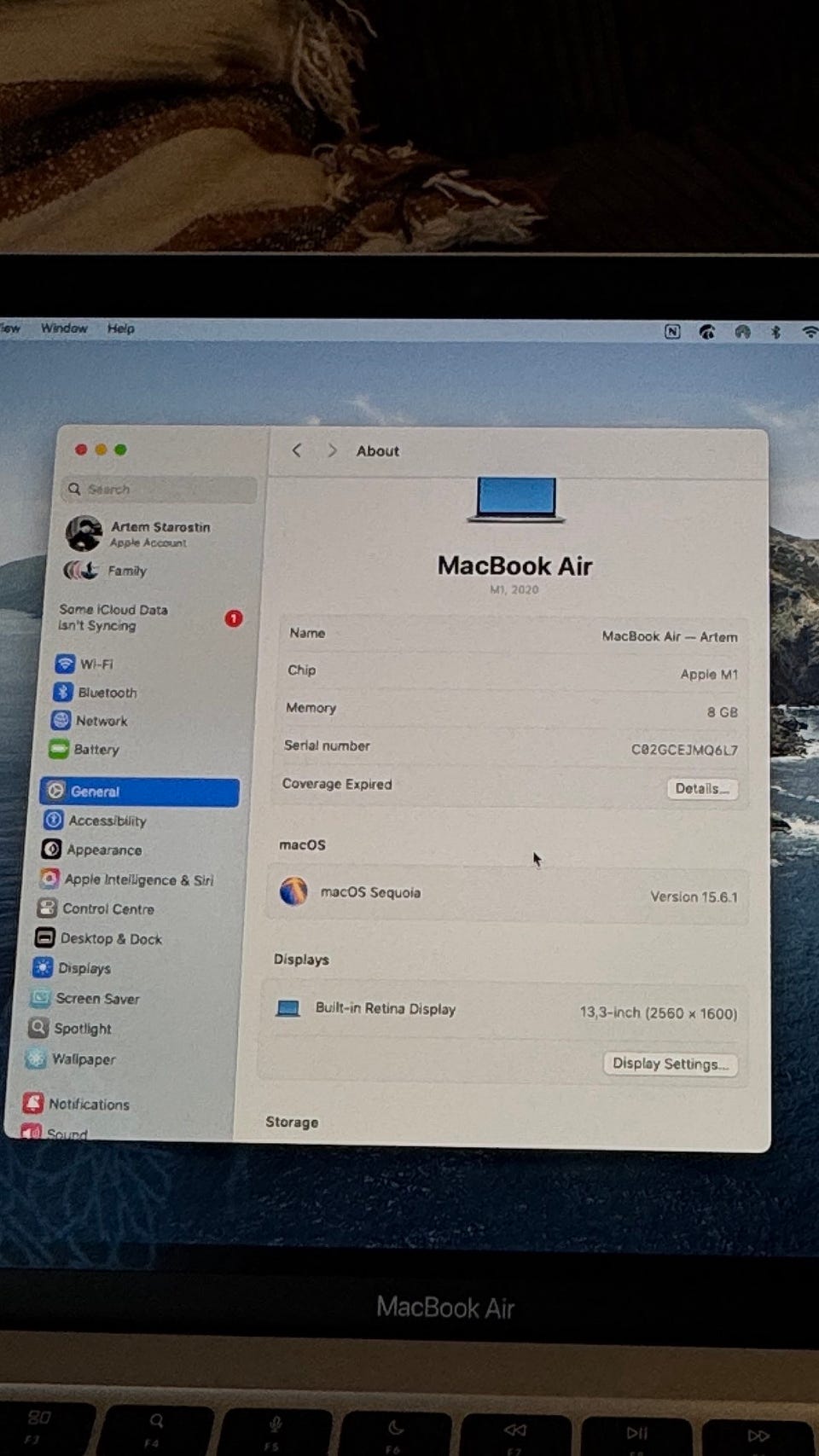Open Bluetooth settings pane
The height and width of the screenshot is (1456, 819).
[95, 692]
